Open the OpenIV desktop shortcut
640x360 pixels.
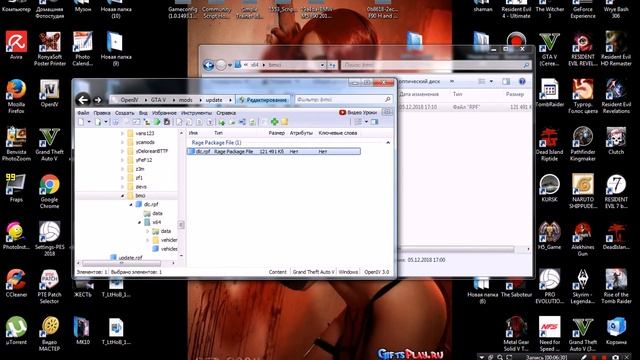(49, 93)
